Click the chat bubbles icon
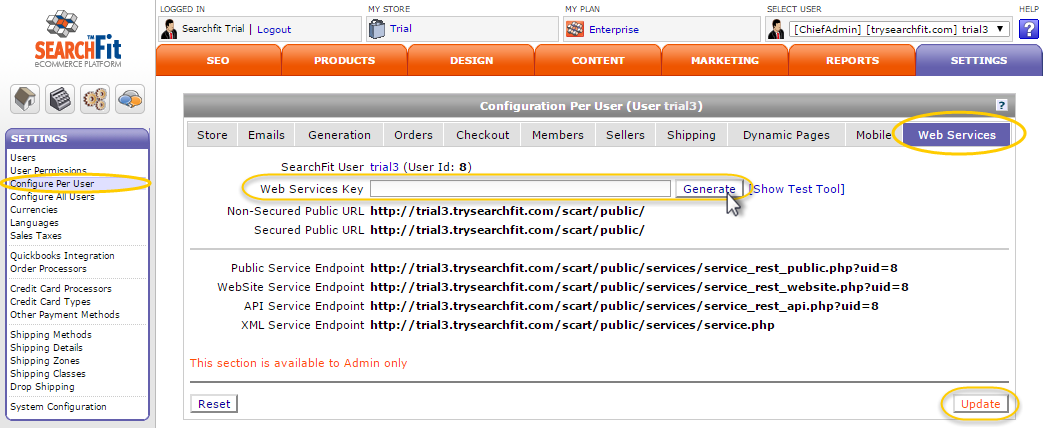The height and width of the screenshot is (428, 1043). pyautogui.click(x=130, y=99)
